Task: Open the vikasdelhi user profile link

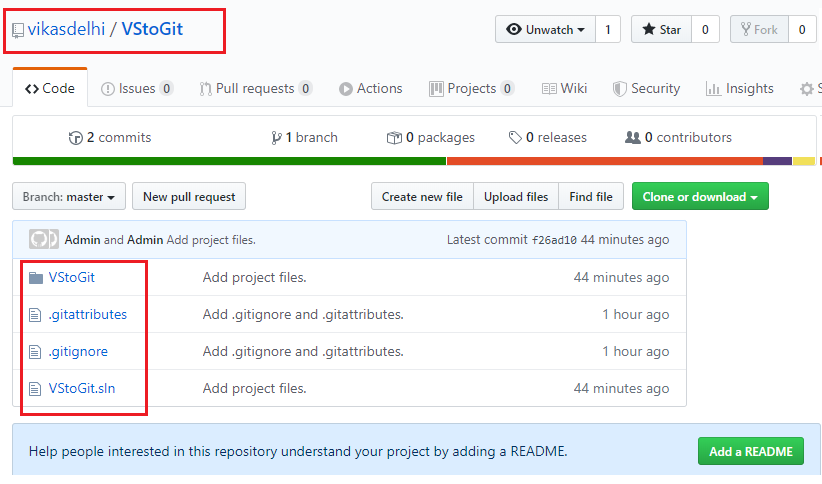Action: click(x=66, y=29)
